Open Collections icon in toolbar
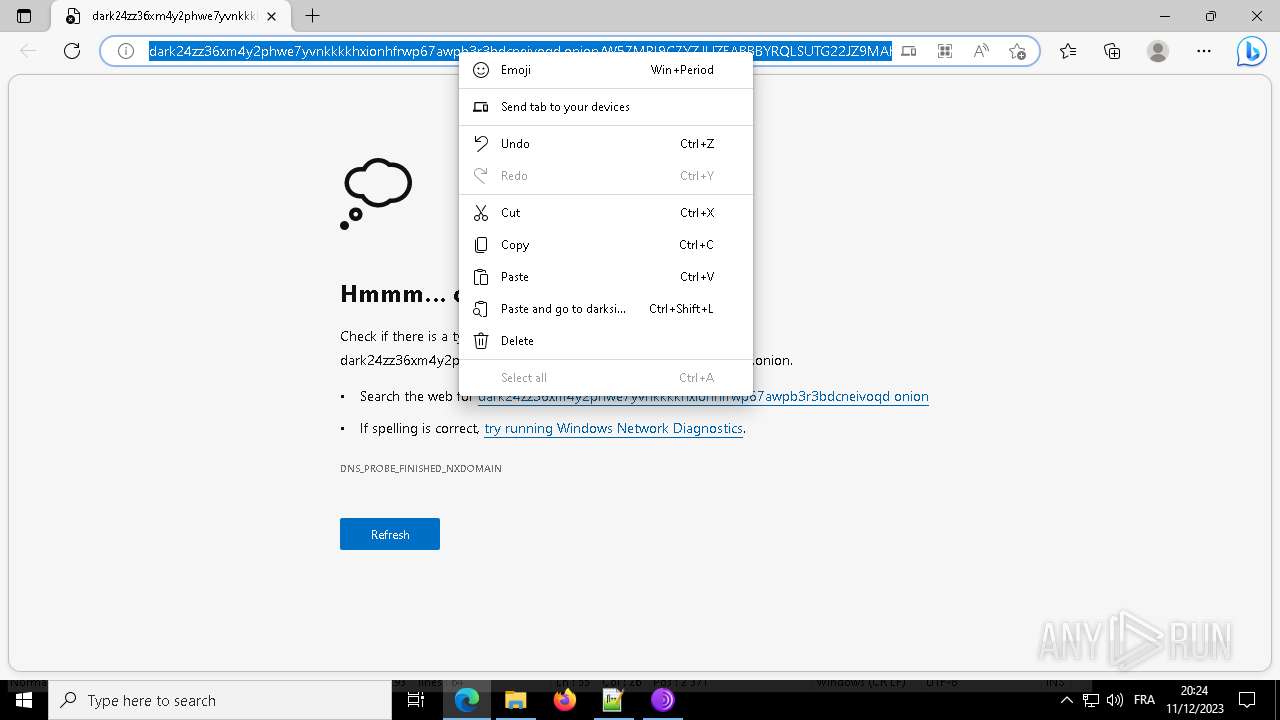The height and width of the screenshot is (720, 1280). coord(1112,51)
